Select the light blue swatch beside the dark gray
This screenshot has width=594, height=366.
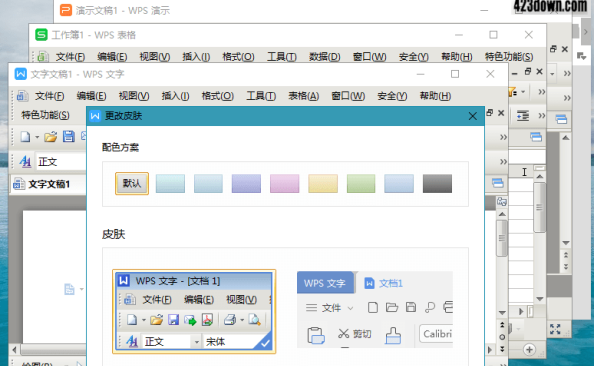coord(399,184)
